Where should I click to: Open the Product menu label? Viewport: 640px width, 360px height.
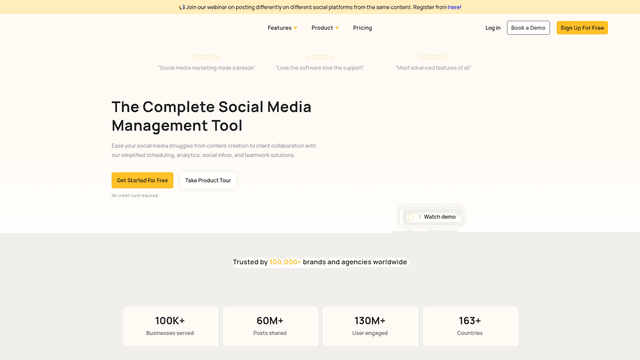pos(322,28)
